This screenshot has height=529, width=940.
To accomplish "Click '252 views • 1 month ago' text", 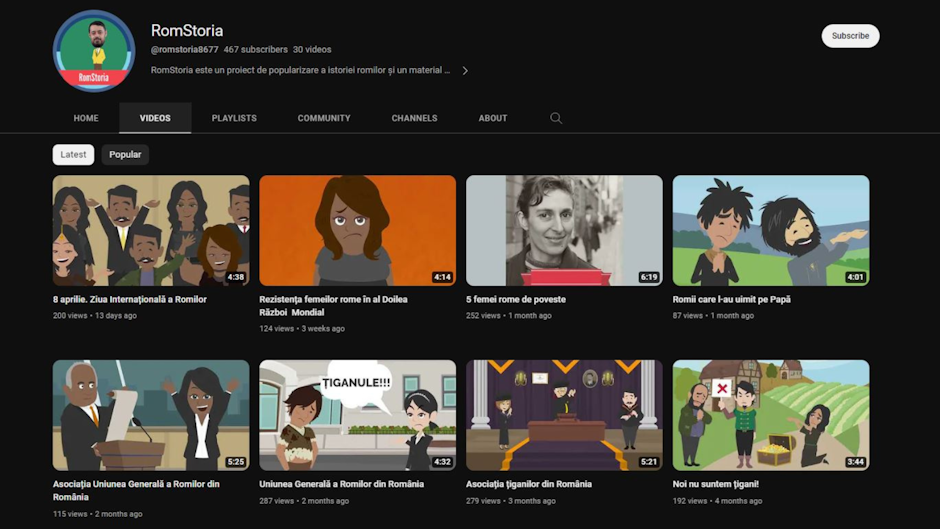I will coord(509,315).
